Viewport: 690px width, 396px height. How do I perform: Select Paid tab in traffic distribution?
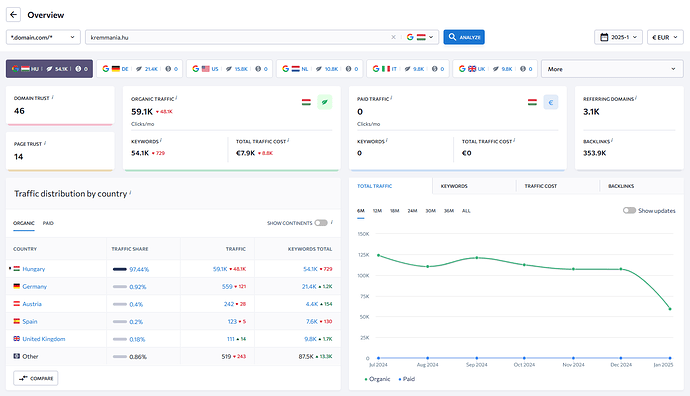(x=48, y=223)
